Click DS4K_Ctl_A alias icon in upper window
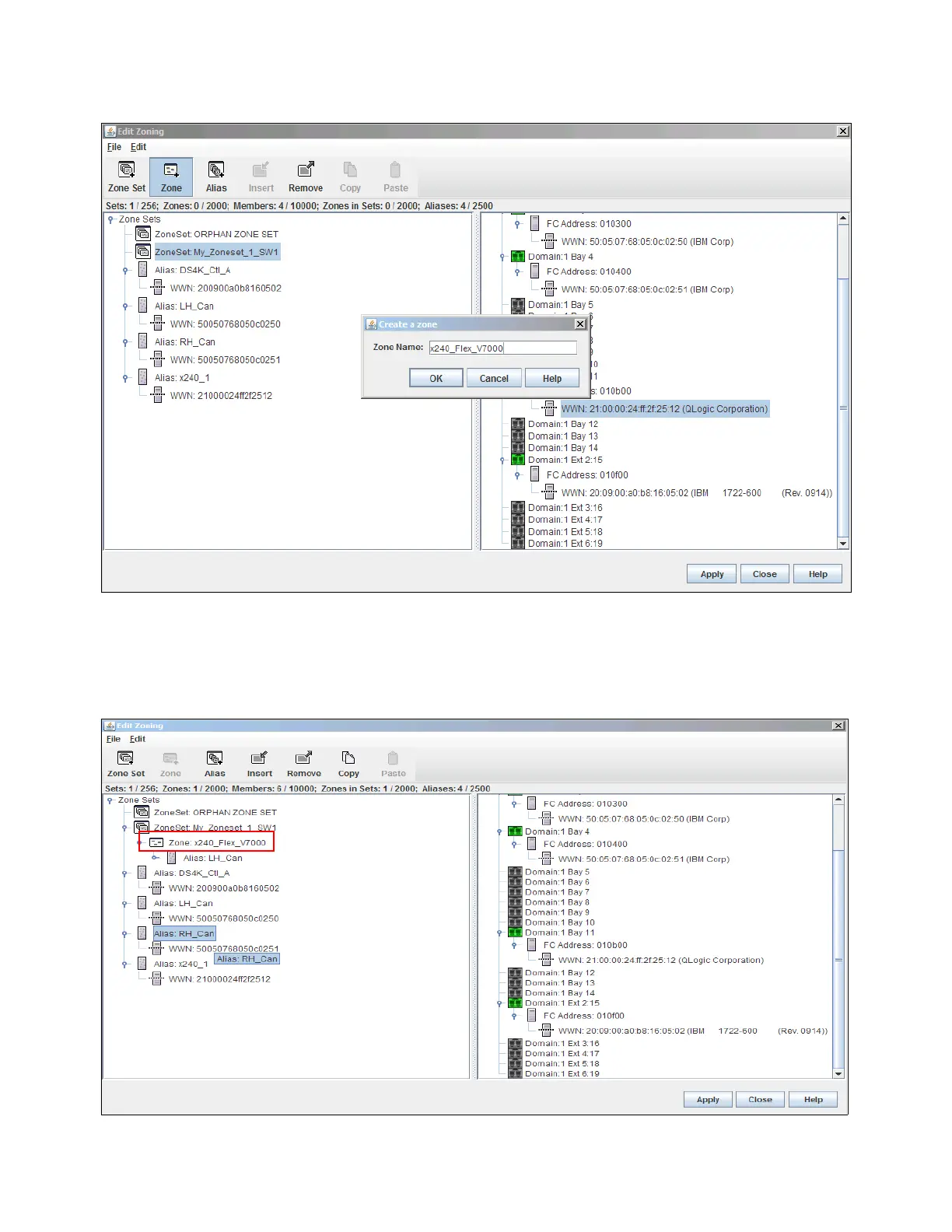 click(x=143, y=269)
